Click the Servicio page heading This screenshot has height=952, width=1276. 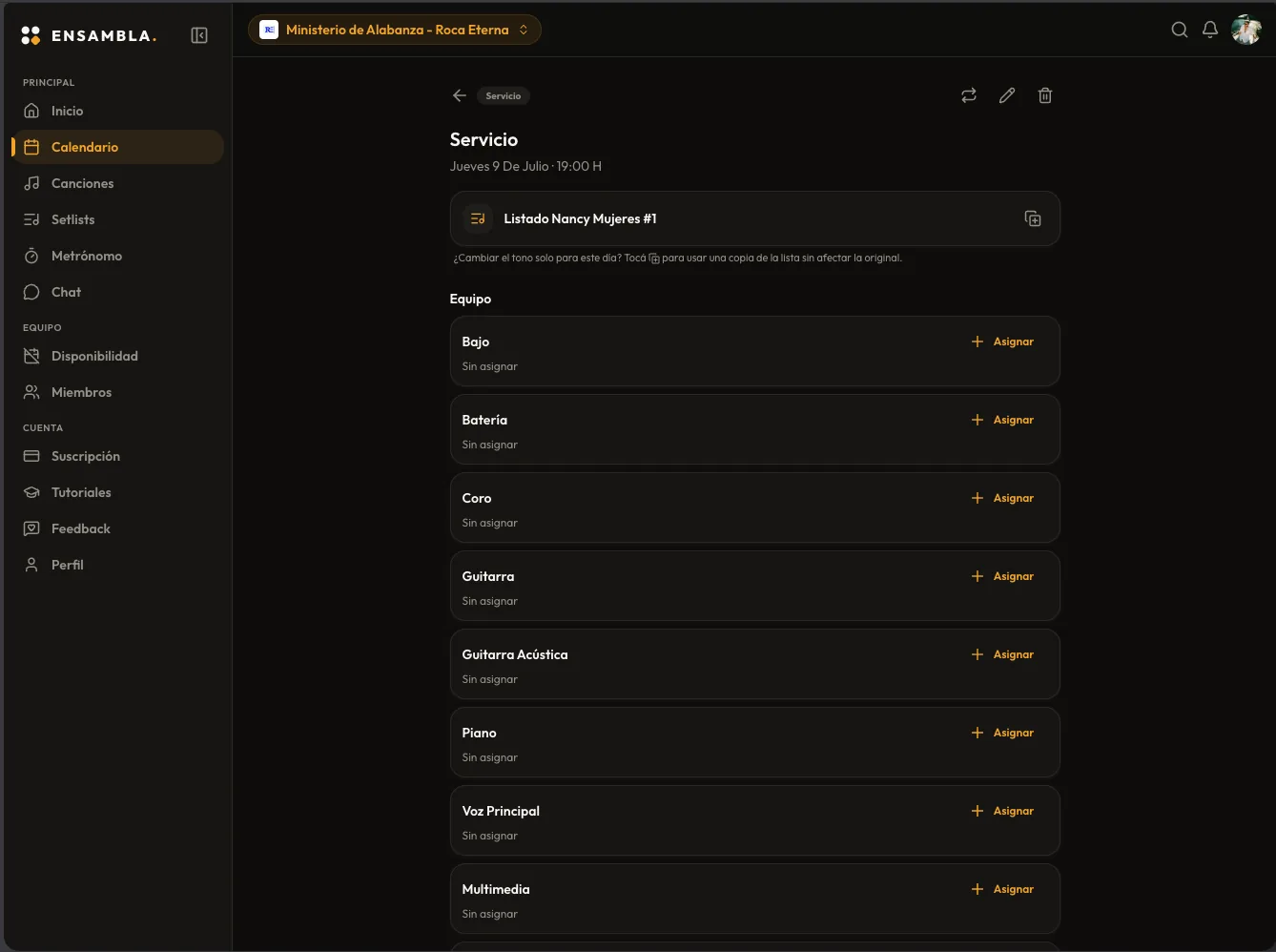484,139
